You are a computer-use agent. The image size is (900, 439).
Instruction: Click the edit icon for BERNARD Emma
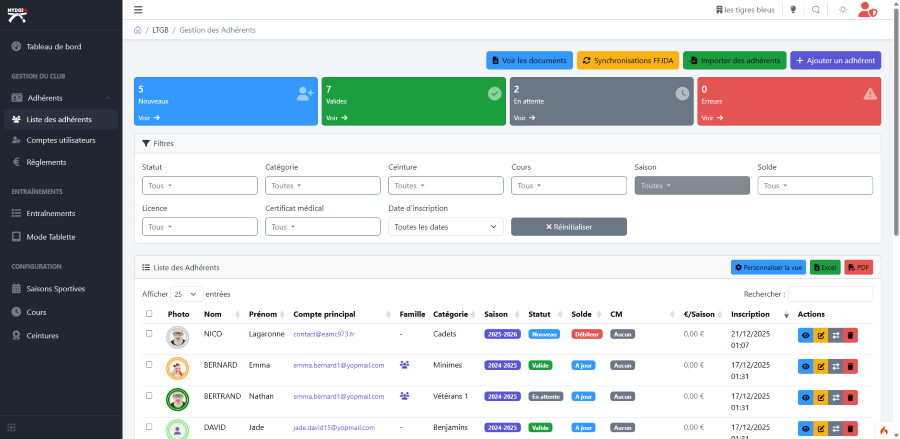pos(821,367)
